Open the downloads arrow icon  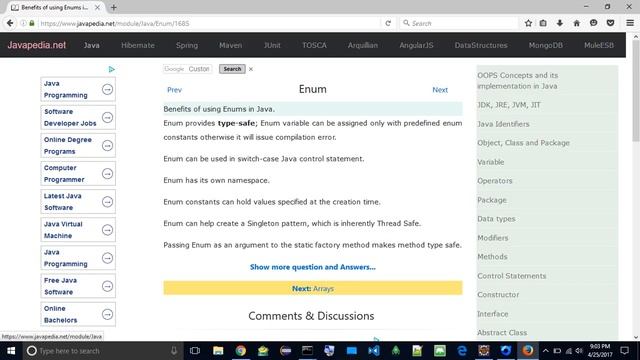560,23
